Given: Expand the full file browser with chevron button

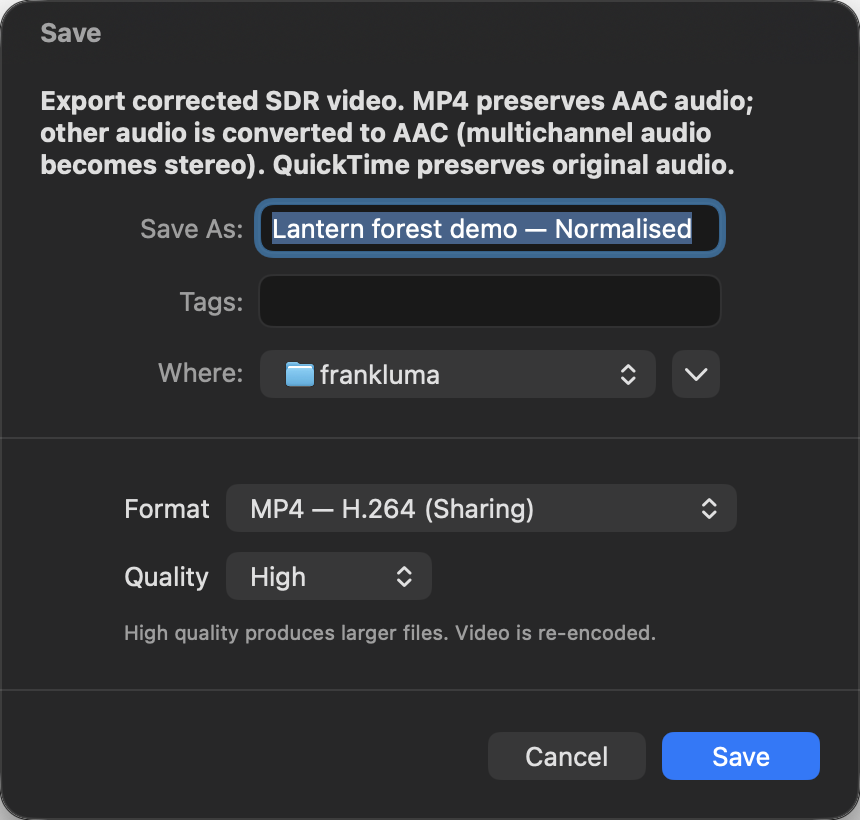Looking at the screenshot, I should coord(695,374).
